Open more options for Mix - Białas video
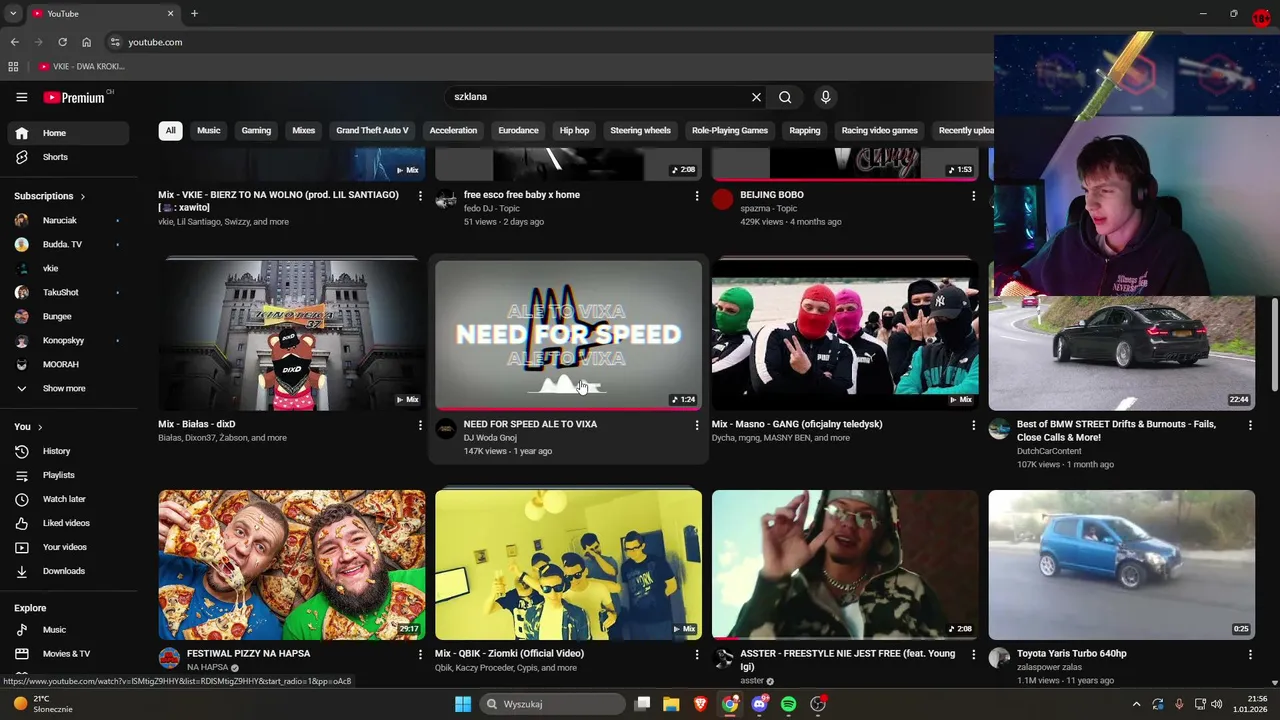Image resolution: width=1280 pixels, height=720 pixels. point(420,425)
